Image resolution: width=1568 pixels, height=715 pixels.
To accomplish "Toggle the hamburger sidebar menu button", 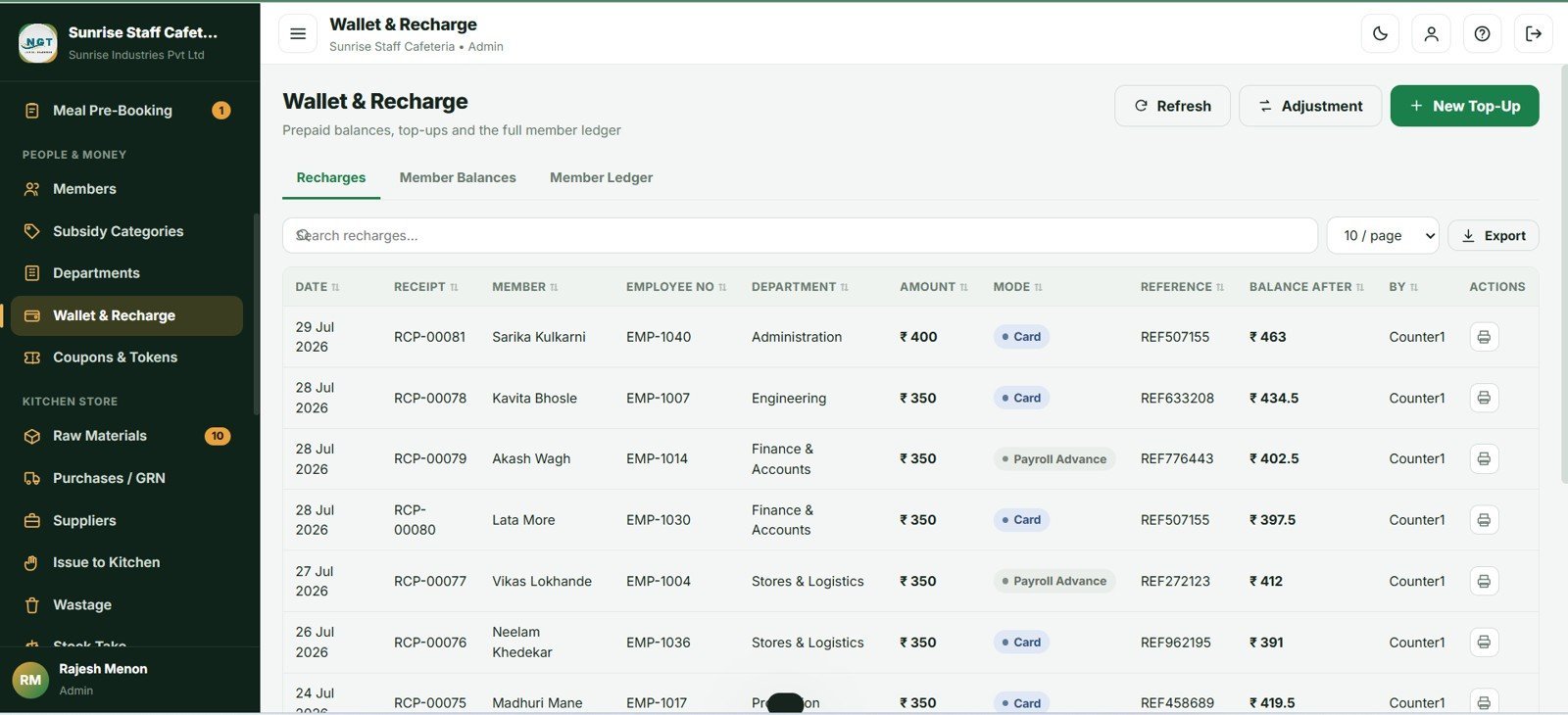I will pyautogui.click(x=298, y=34).
